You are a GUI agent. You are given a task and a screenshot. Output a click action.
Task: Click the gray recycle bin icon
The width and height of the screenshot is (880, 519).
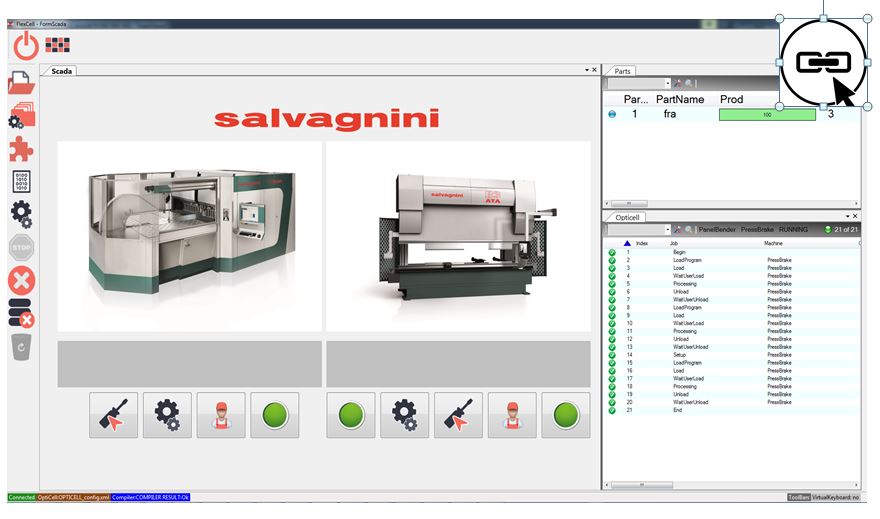click(21, 347)
